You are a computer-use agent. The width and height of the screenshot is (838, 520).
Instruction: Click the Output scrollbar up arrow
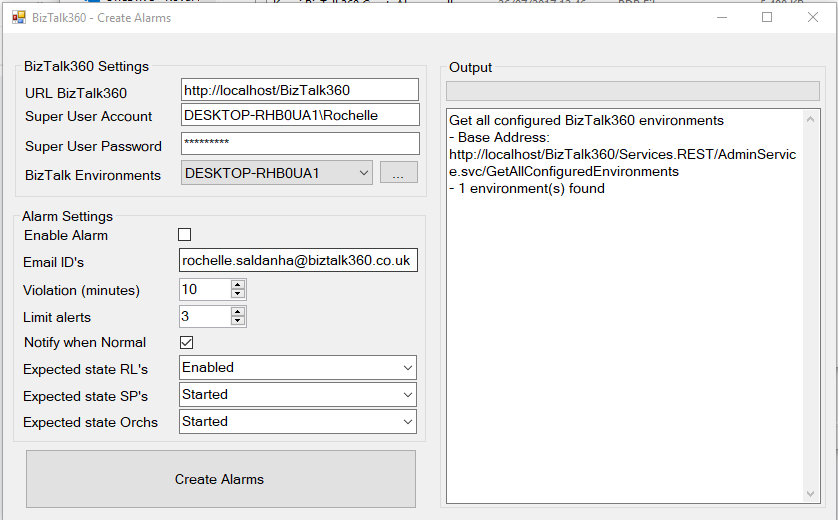(810, 119)
